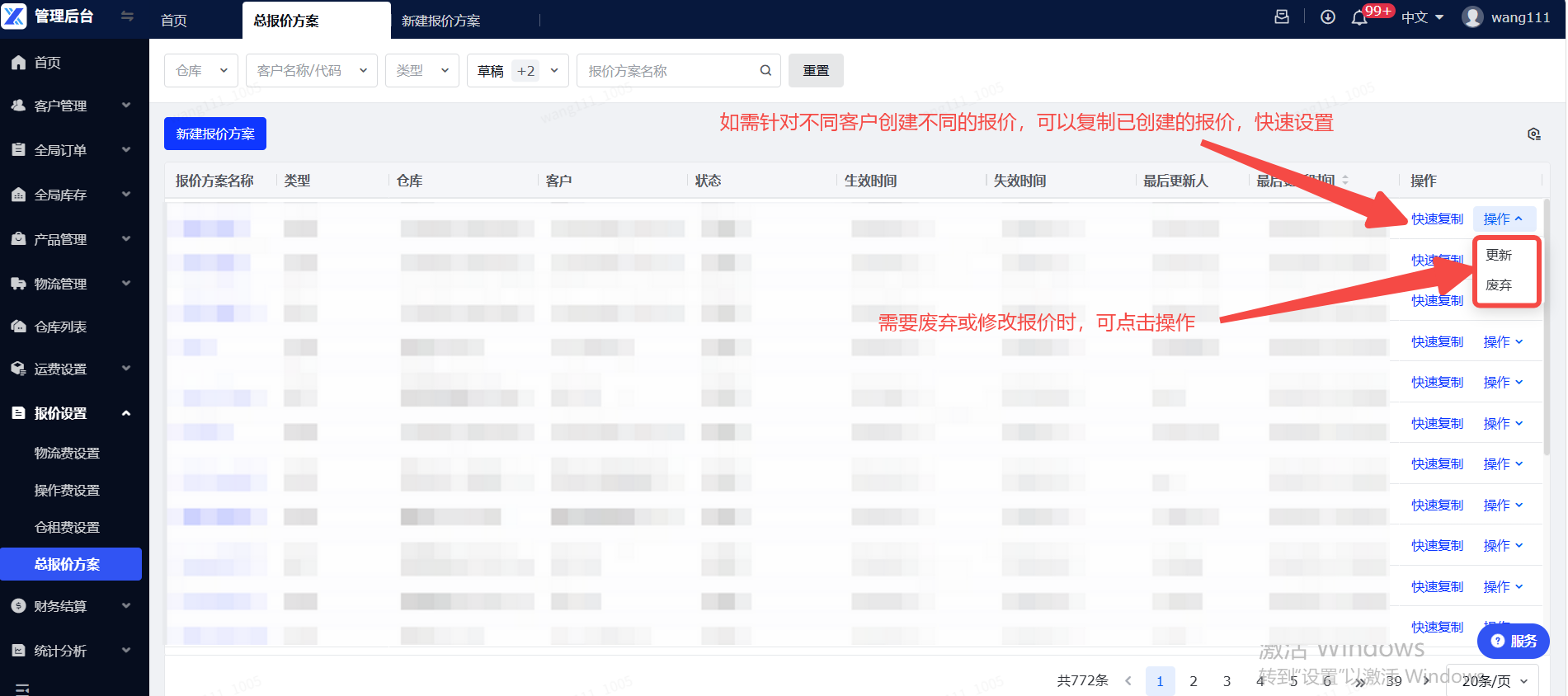Click the wang111 user avatar
Viewport: 1568px width, 696px height.
pos(1472,16)
